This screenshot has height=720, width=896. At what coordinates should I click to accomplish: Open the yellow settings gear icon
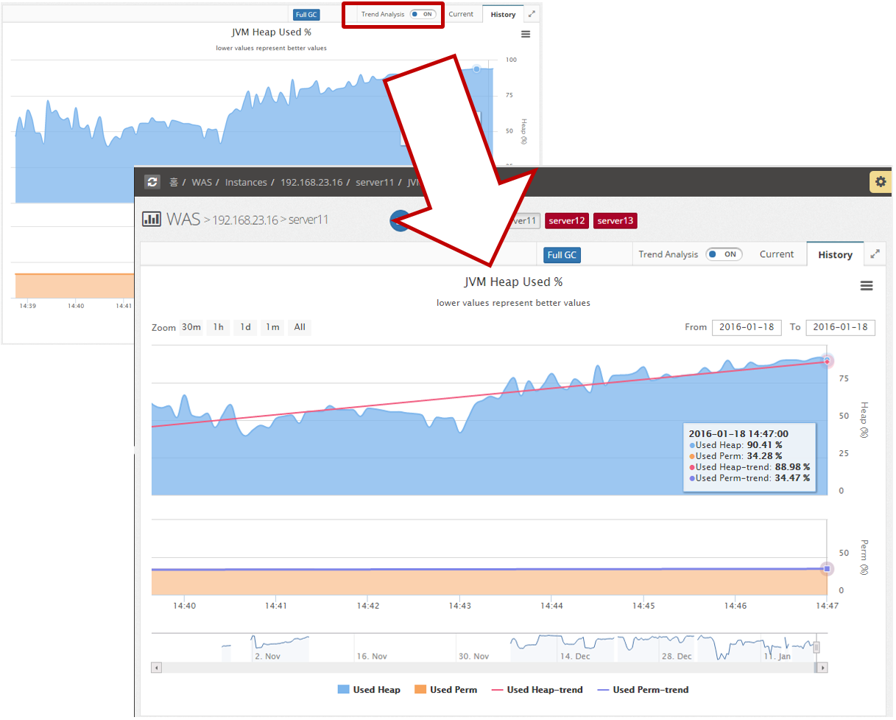879,182
